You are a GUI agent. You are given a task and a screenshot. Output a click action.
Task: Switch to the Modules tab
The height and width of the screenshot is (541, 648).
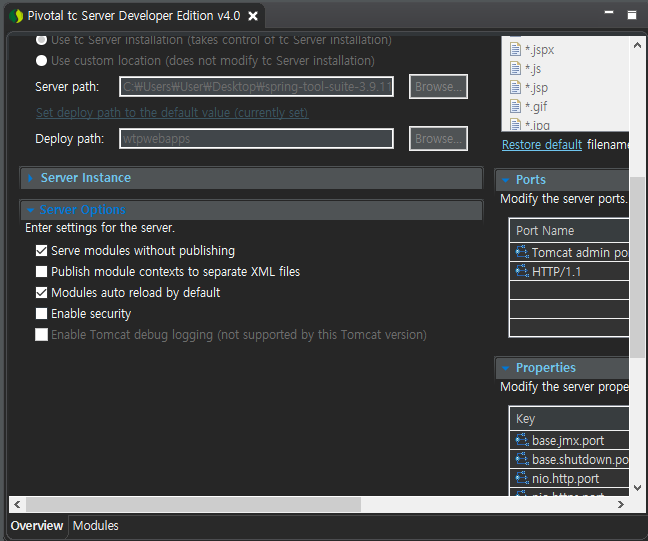(x=95, y=526)
